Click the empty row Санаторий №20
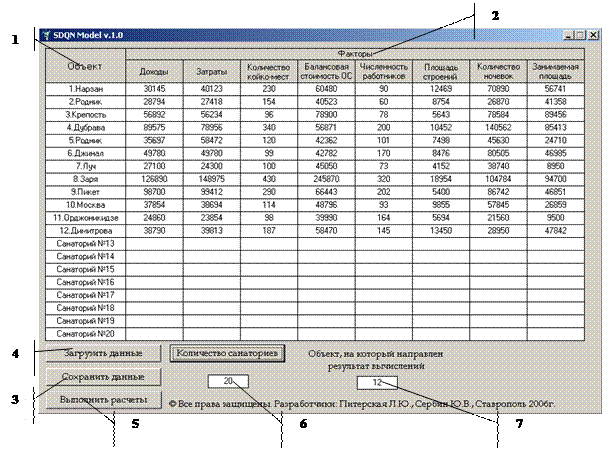Screen dimensions: 602x450 tap(85, 333)
